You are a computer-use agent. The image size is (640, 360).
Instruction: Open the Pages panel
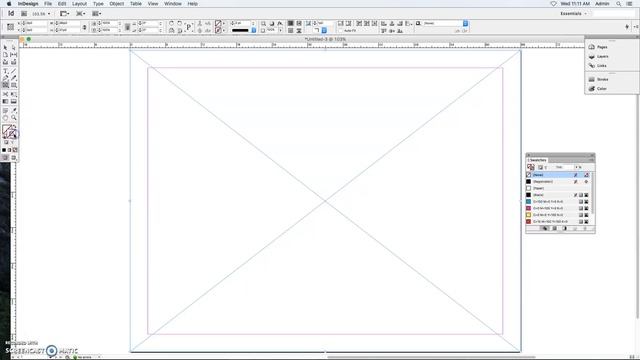598,47
